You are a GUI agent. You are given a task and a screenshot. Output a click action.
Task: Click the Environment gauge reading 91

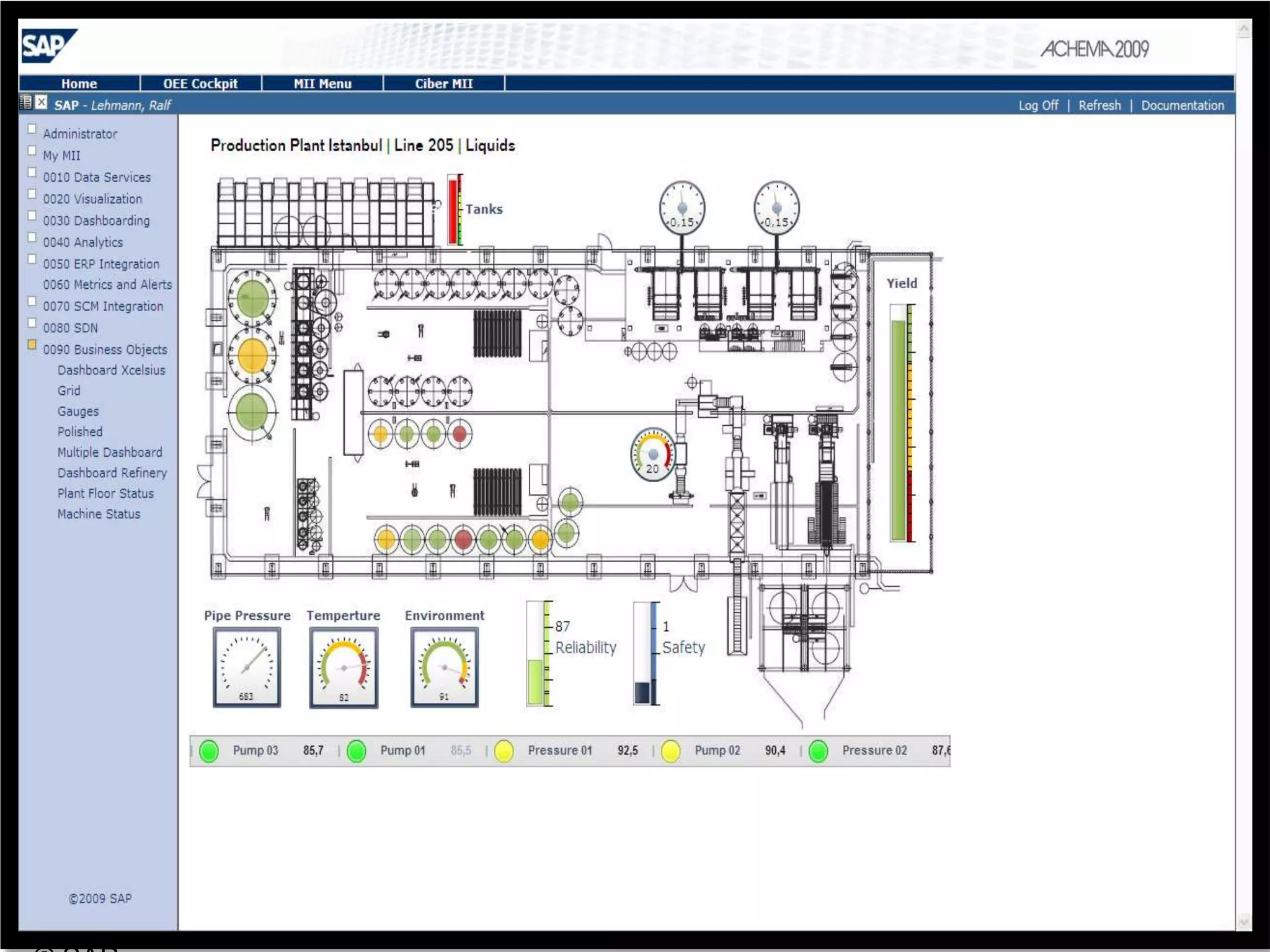tap(444, 668)
